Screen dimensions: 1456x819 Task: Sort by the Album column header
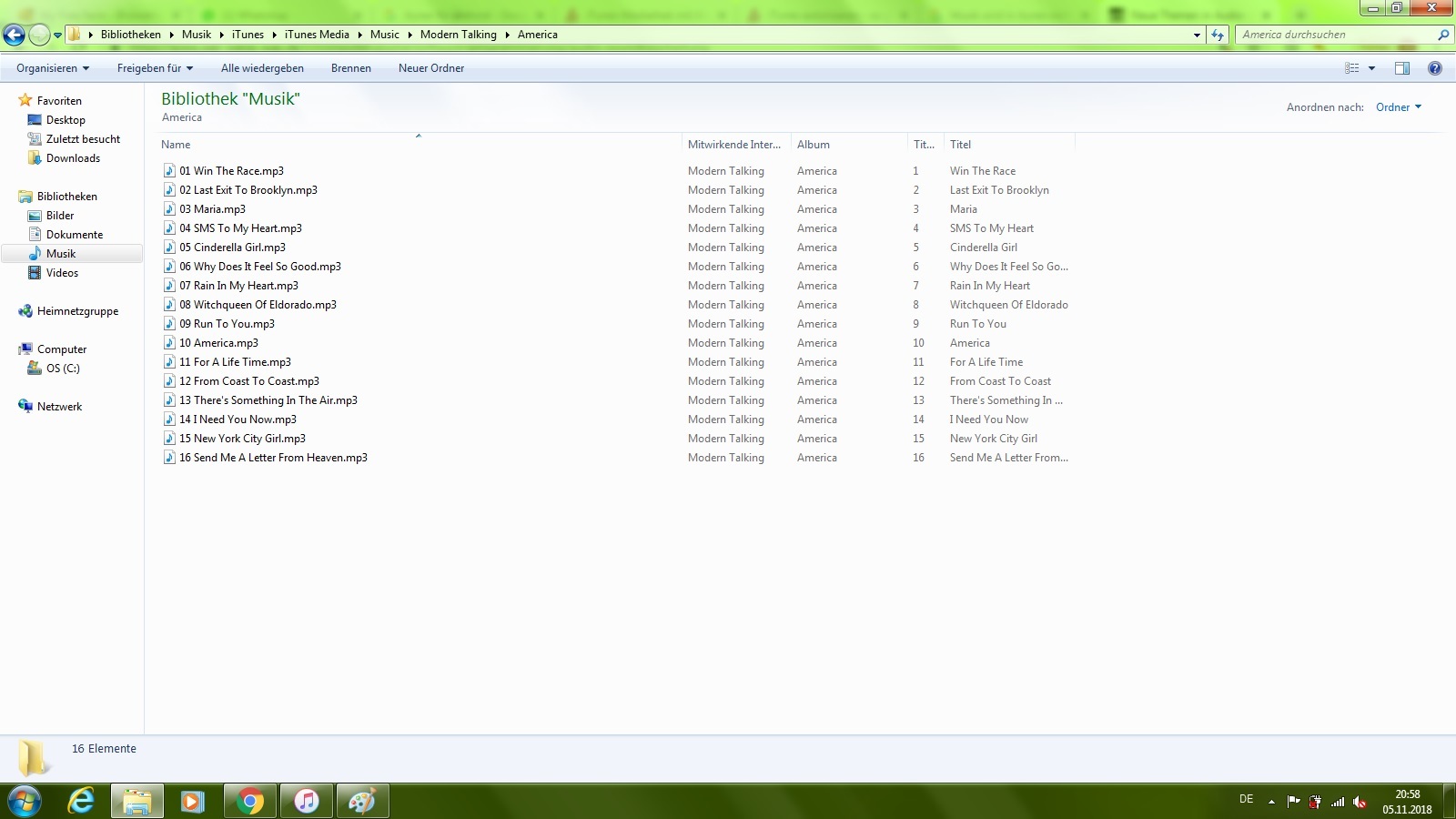click(849, 145)
